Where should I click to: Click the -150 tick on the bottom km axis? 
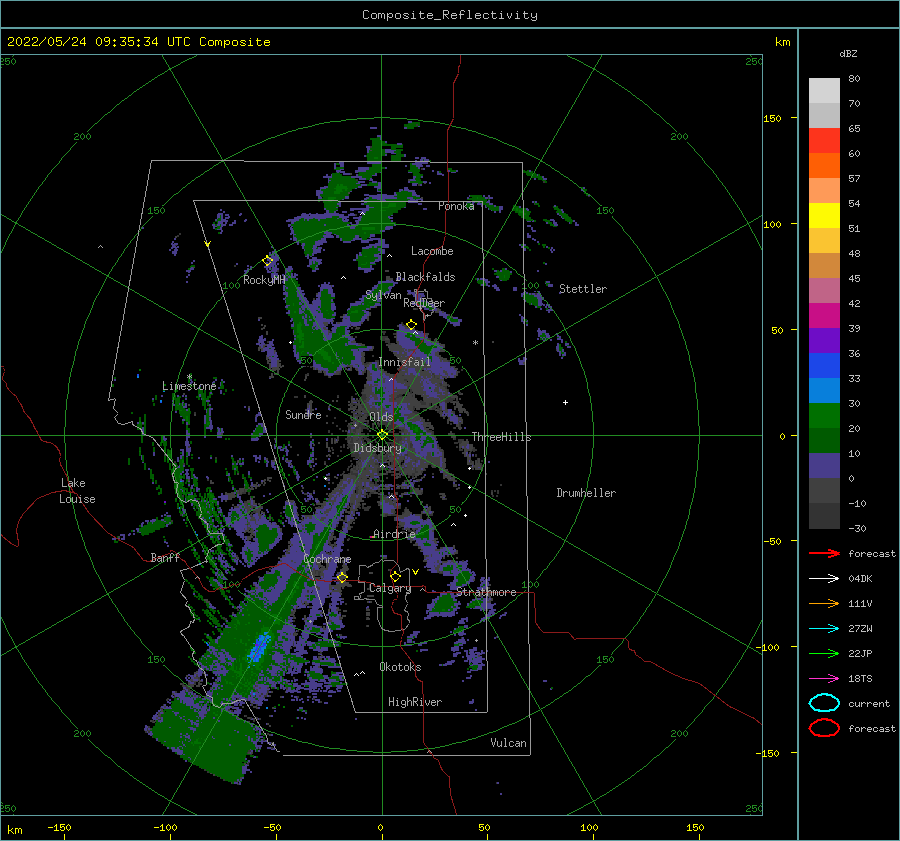[59, 827]
